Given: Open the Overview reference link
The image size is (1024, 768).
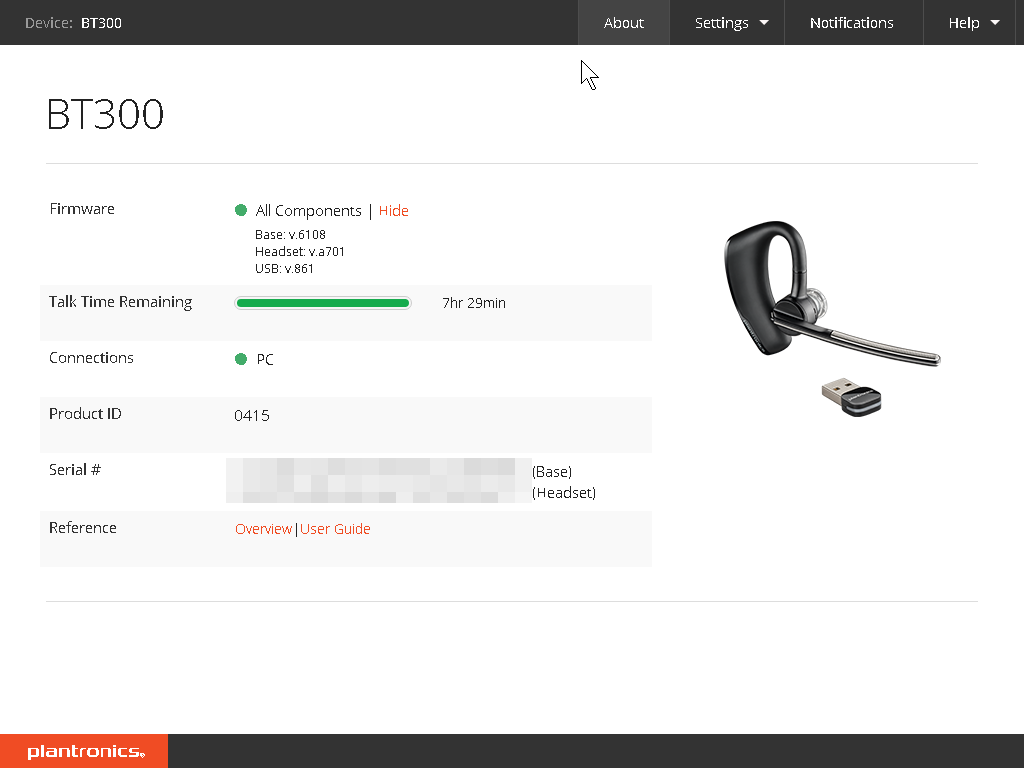Looking at the screenshot, I should pos(263,529).
